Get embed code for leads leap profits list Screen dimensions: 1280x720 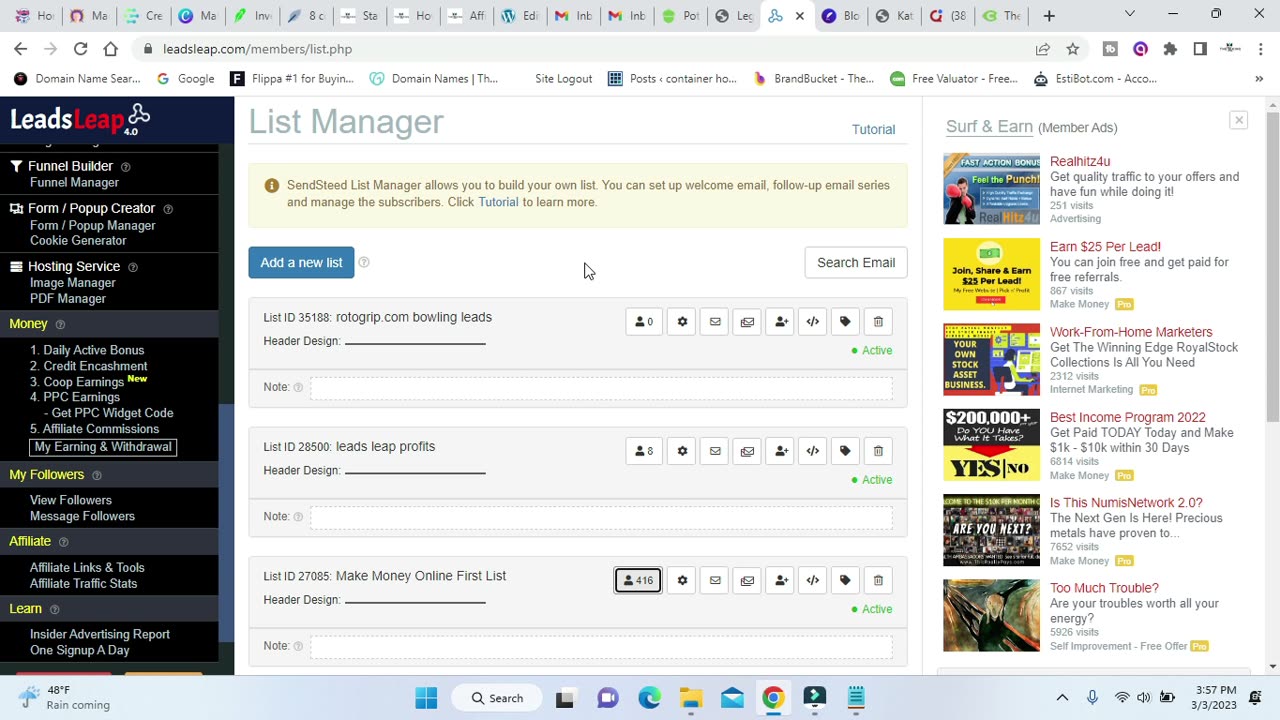coord(813,451)
